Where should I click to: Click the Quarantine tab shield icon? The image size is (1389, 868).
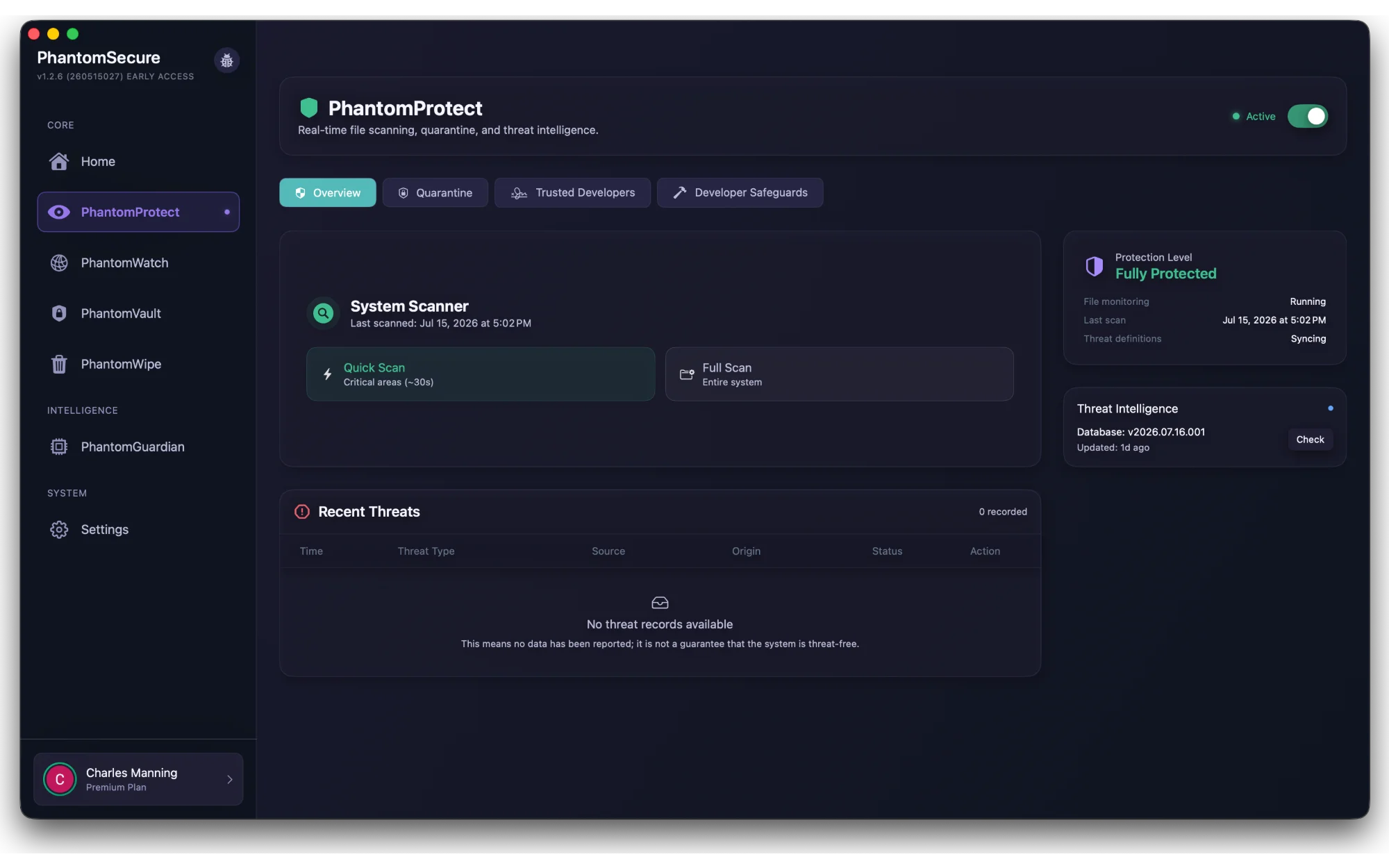[x=403, y=193]
